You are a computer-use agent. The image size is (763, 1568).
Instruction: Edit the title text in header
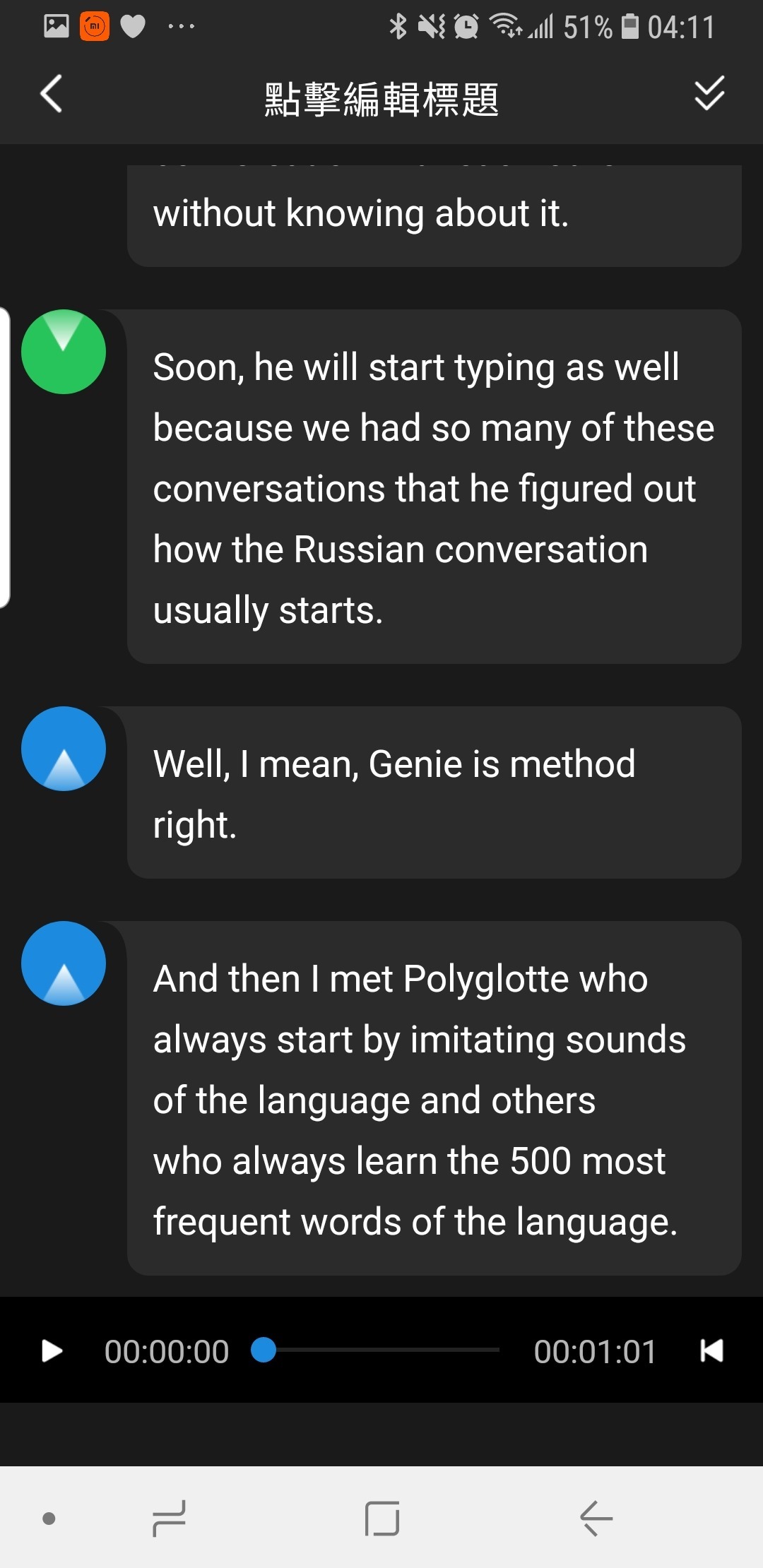point(381,99)
